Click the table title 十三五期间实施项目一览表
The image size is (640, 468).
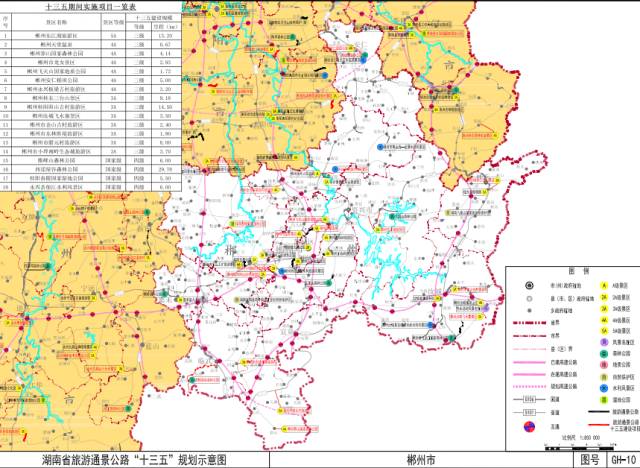tap(91, 6)
